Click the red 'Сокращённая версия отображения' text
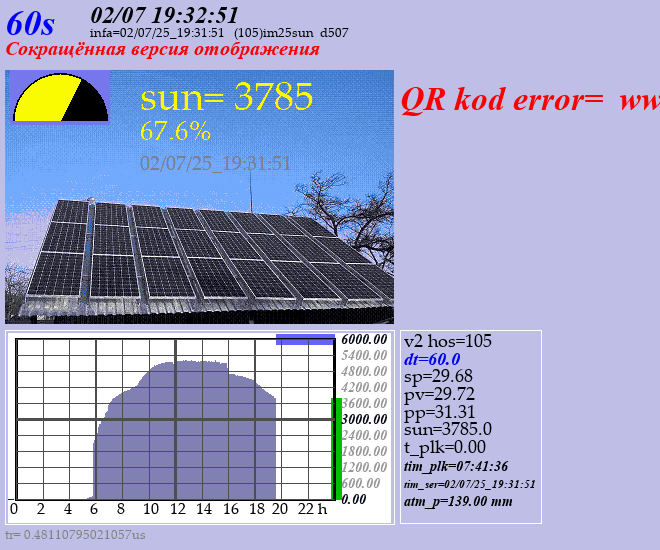Viewport: 660px width, 550px height. click(162, 49)
